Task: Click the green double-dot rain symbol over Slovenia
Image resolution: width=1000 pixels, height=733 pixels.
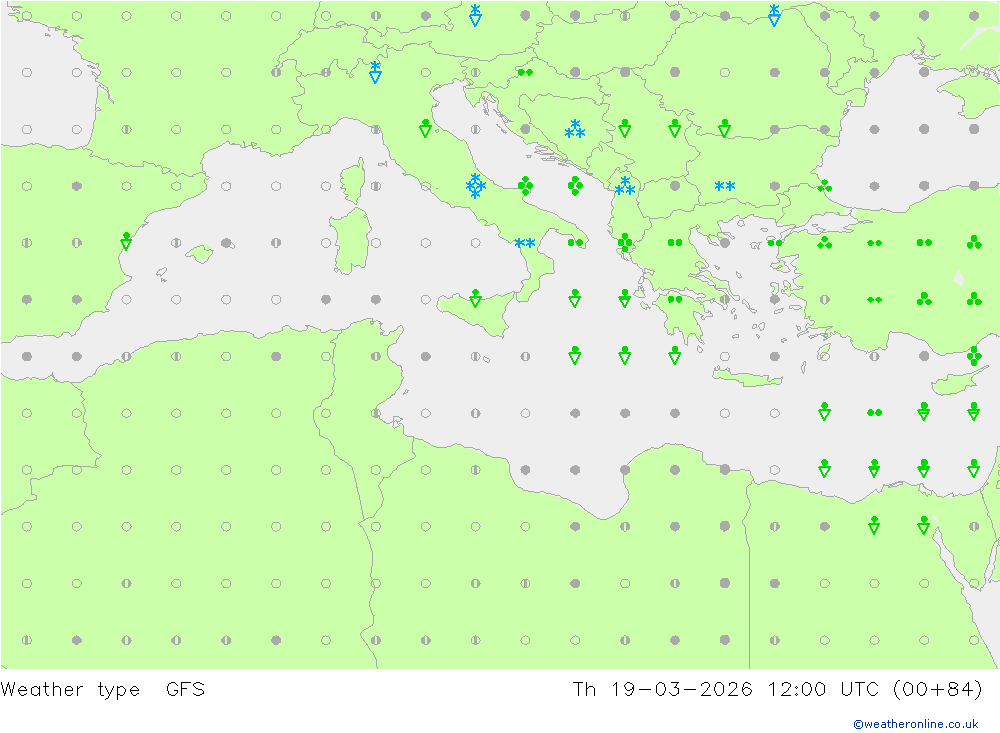Action: [x=525, y=72]
